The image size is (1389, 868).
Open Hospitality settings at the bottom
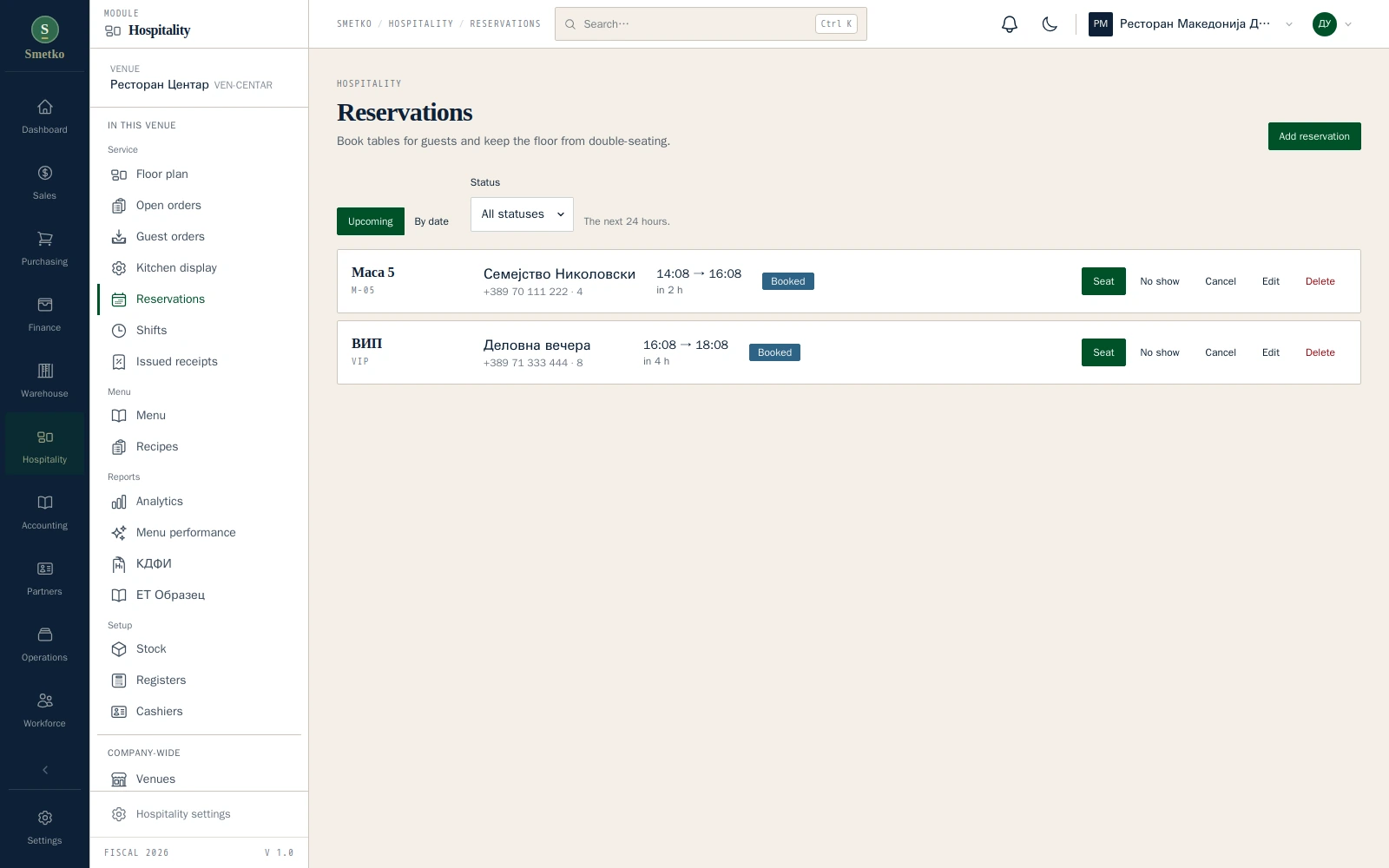click(x=199, y=814)
